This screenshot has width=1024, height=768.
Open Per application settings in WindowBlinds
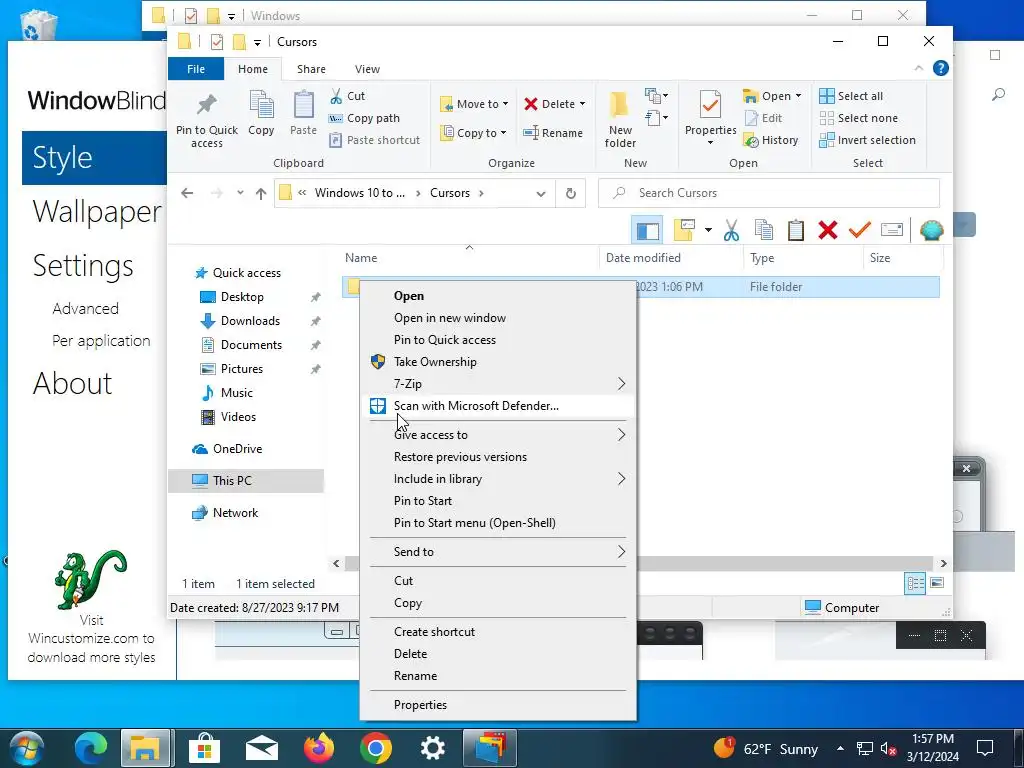pyautogui.click(x=101, y=340)
